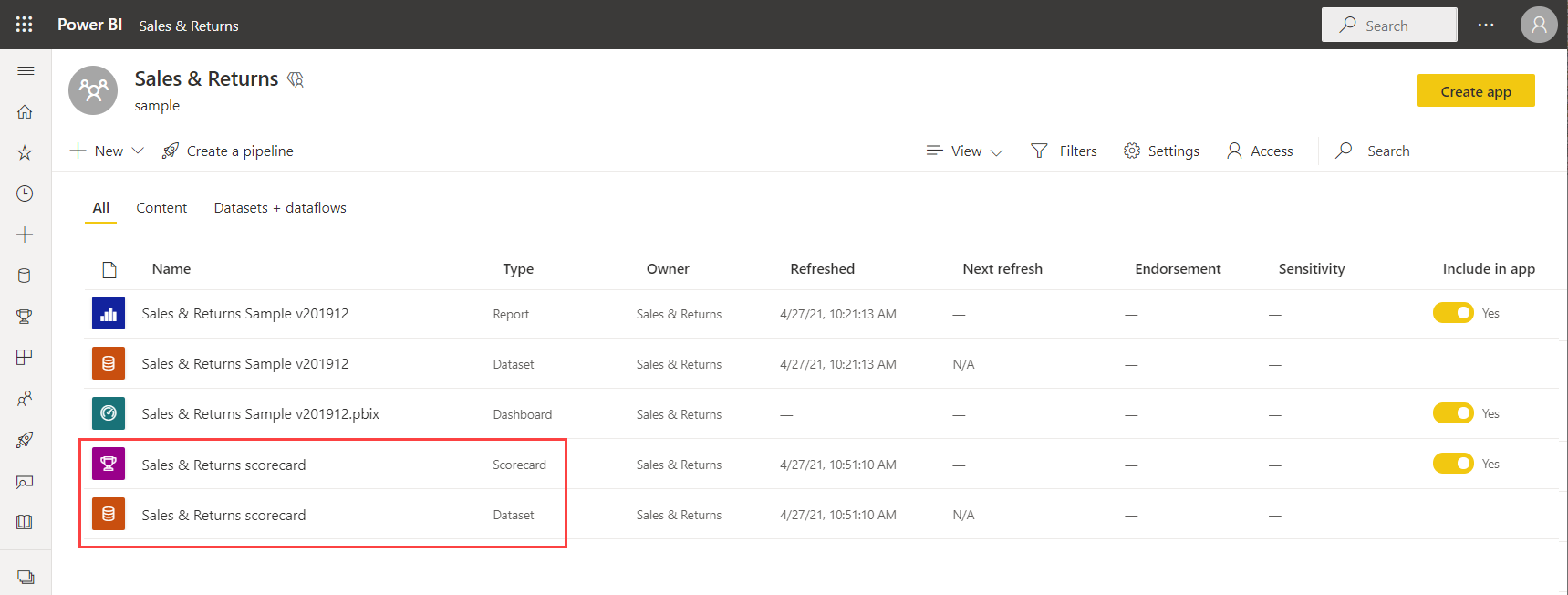Click the Create app button
The image size is (1568, 595).
(x=1475, y=91)
